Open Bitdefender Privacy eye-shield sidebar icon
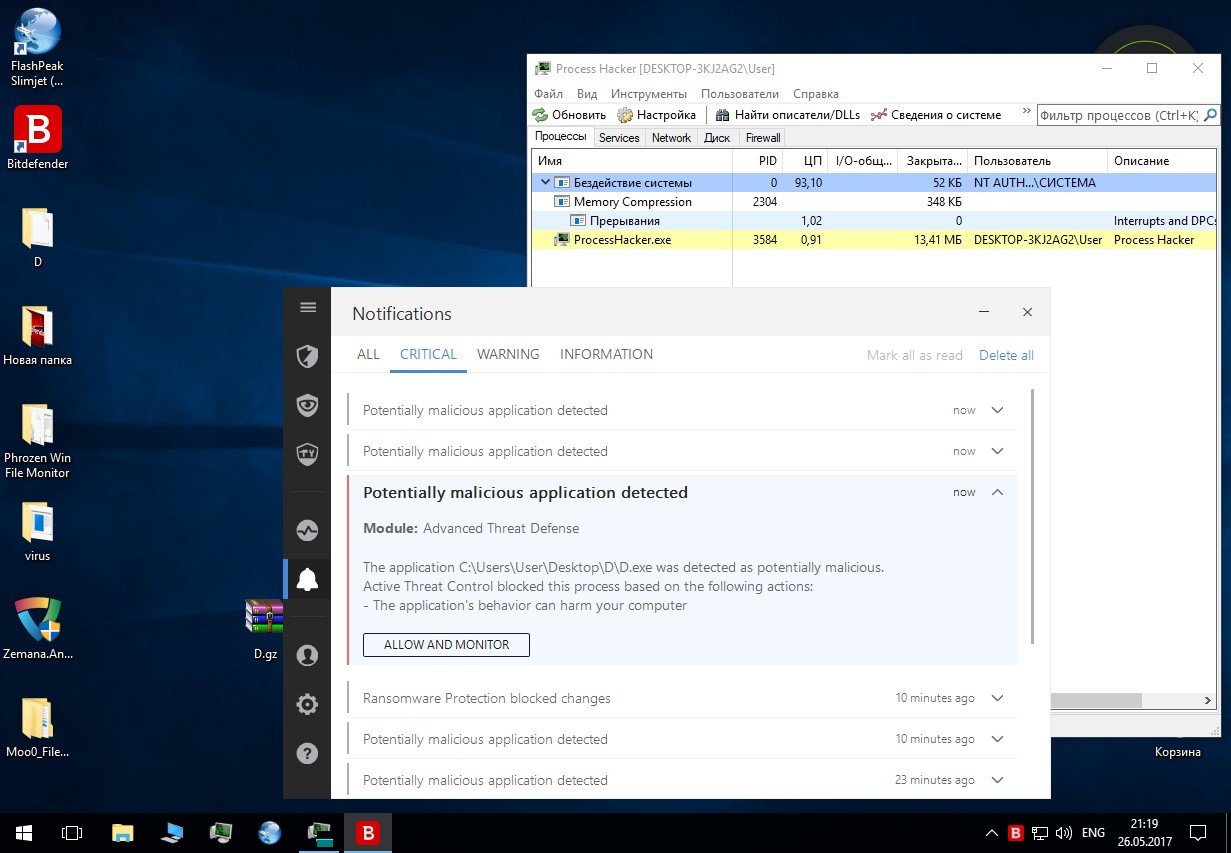This screenshot has width=1231, height=853. click(307, 405)
